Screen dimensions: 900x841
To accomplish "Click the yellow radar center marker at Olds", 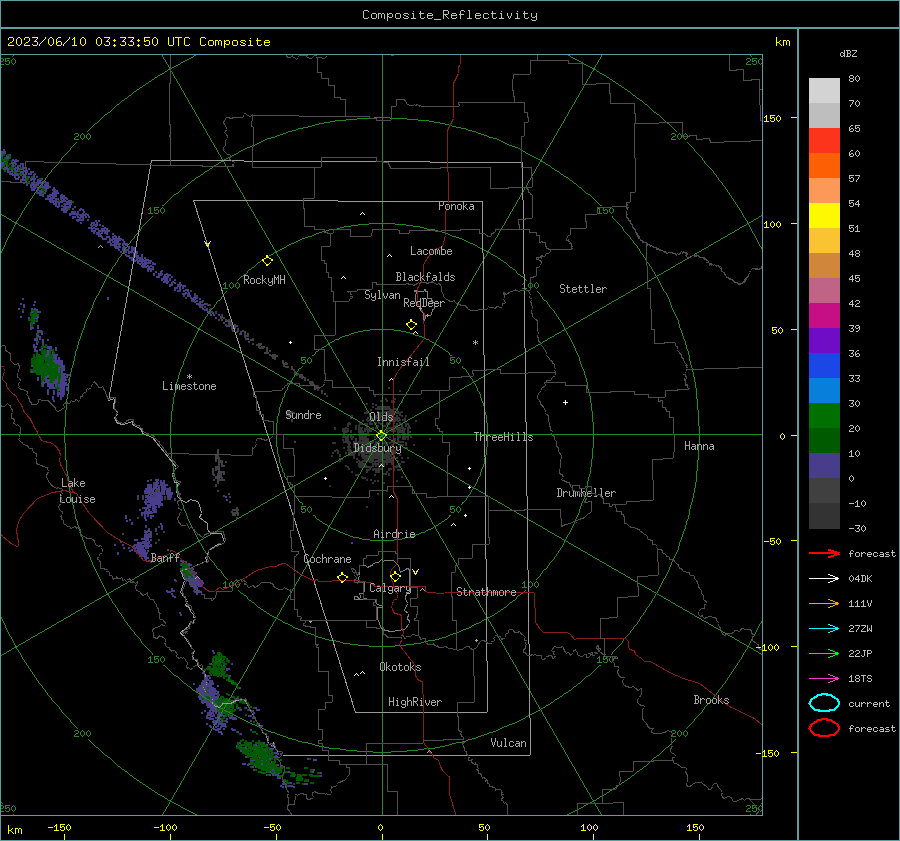I will 381,436.
